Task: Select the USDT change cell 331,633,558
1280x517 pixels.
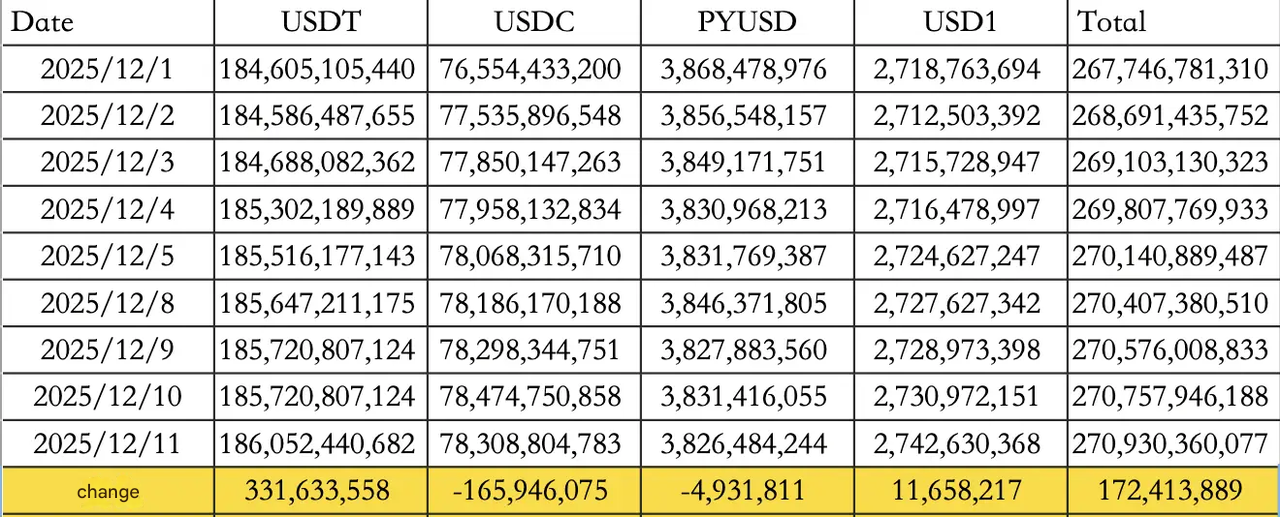Action: [318, 491]
